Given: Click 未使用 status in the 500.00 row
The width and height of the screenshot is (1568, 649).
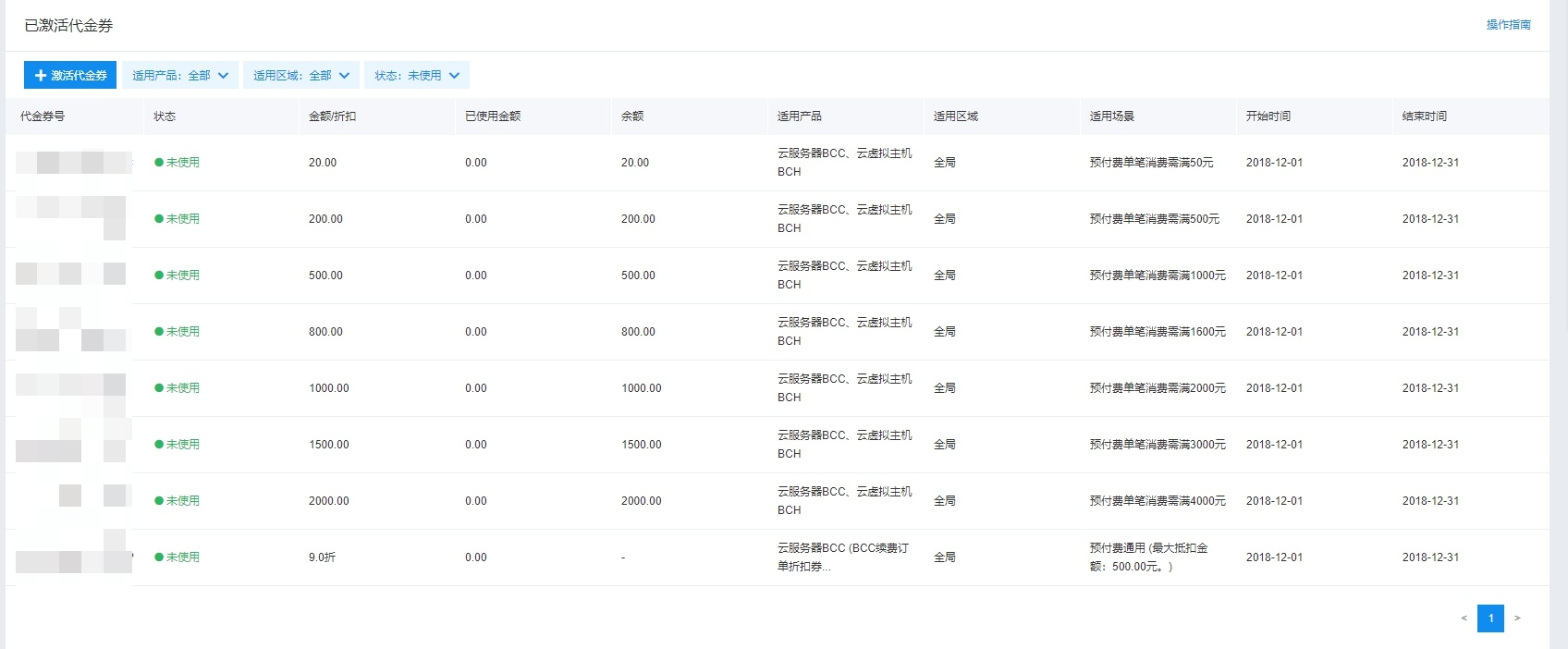Looking at the screenshot, I should 182,276.
